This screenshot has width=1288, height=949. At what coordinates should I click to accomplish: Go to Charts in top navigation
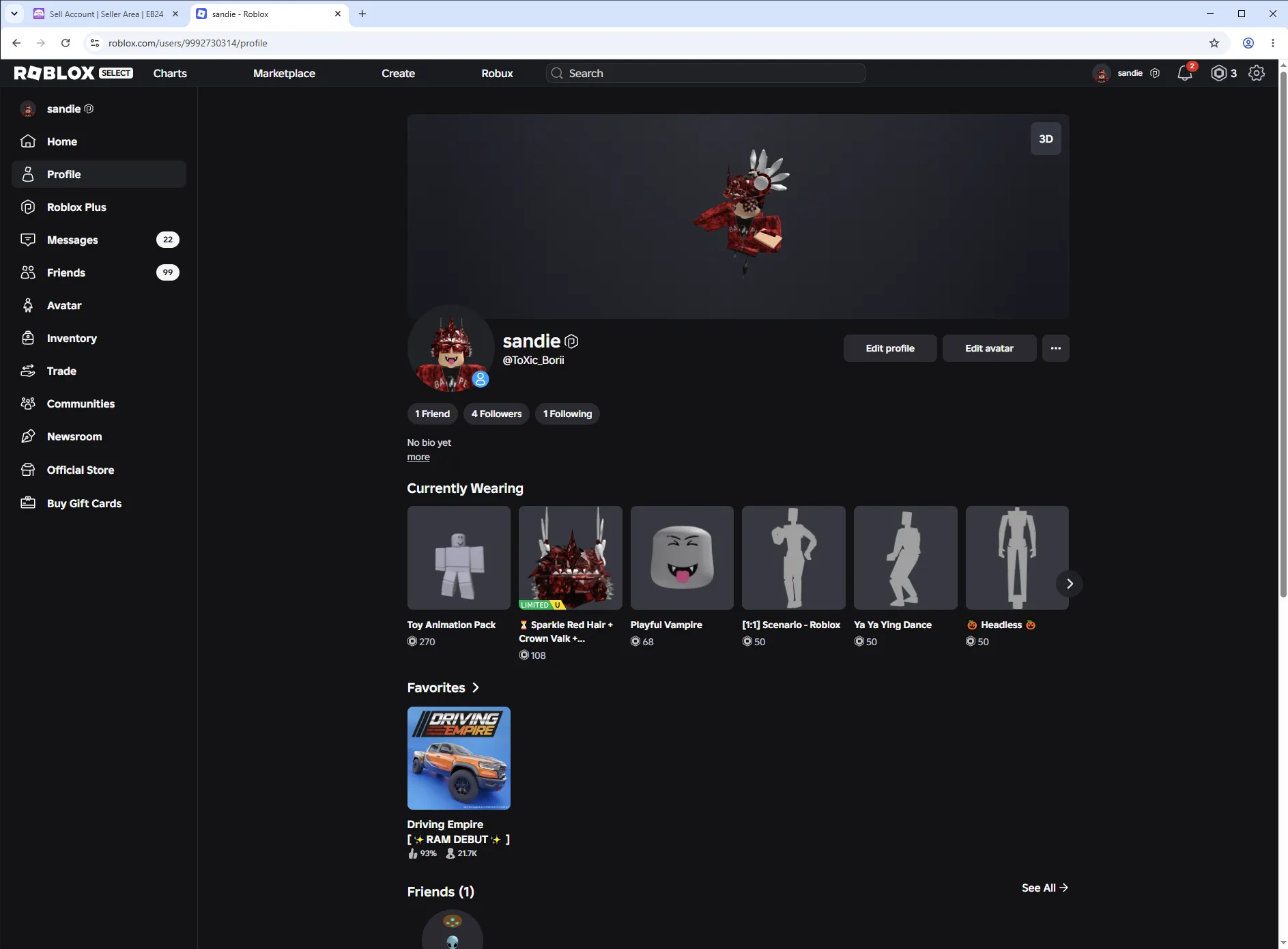click(170, 73)
